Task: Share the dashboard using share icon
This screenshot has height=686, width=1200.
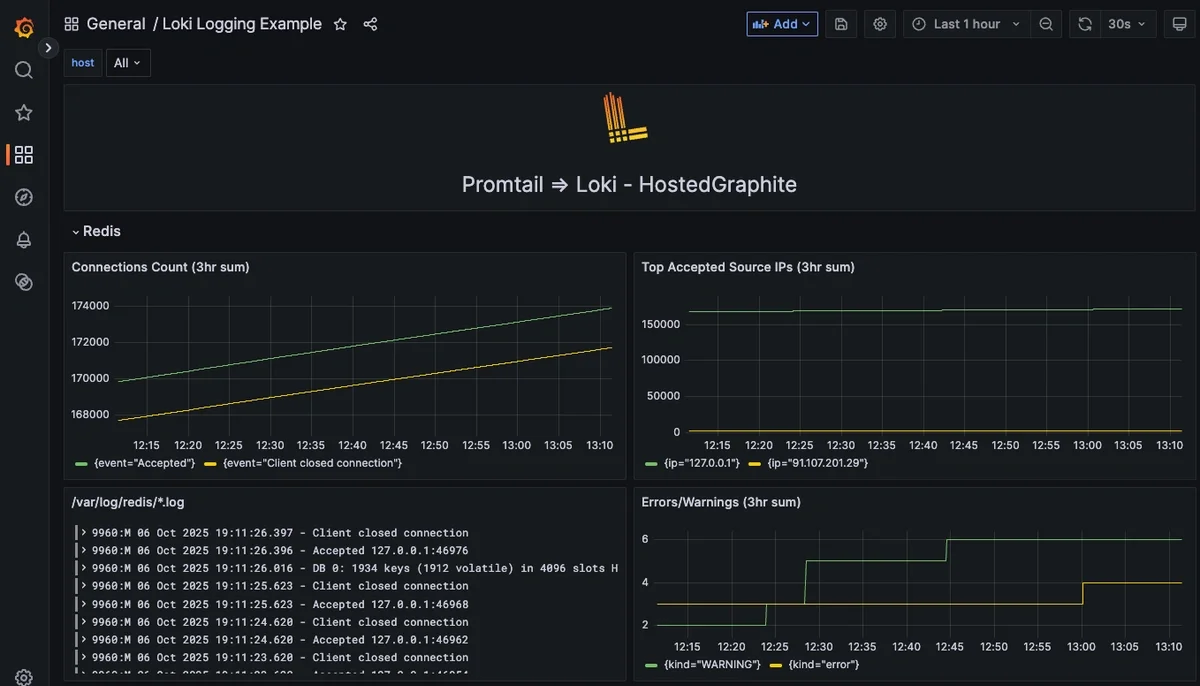Action: (370, 24)
